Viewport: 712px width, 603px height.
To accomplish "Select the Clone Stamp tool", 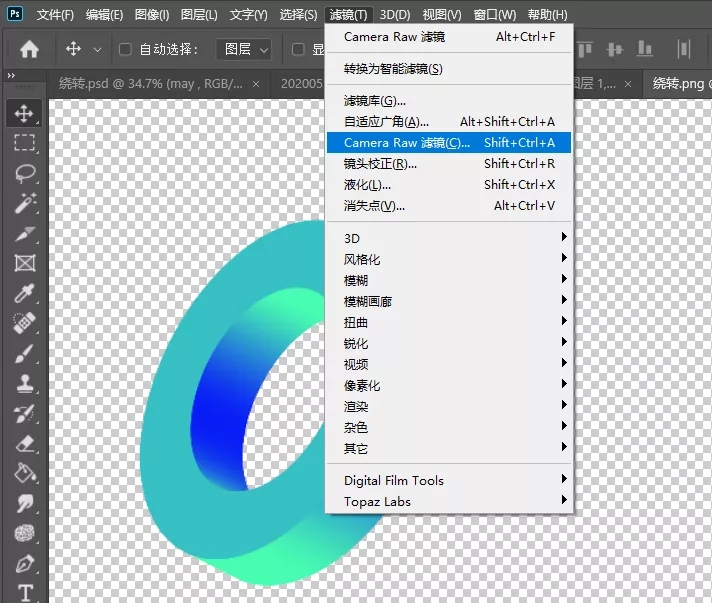I will click(x=24, y=383).
